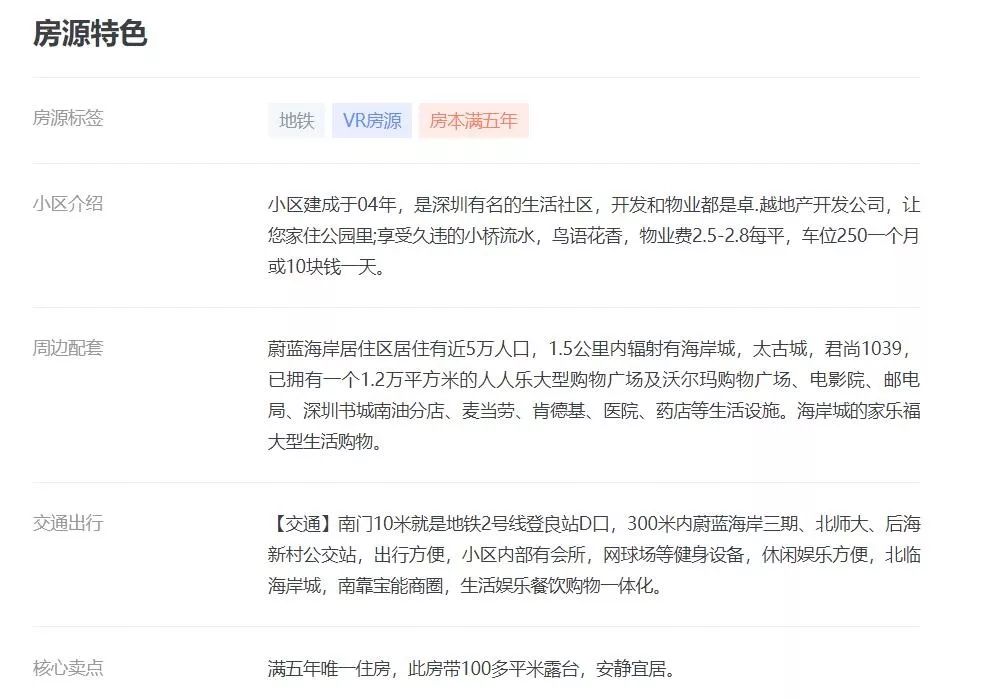Click the line starting 您家住公园里
The width and height of the screenshot is (987, 699).
594,236
